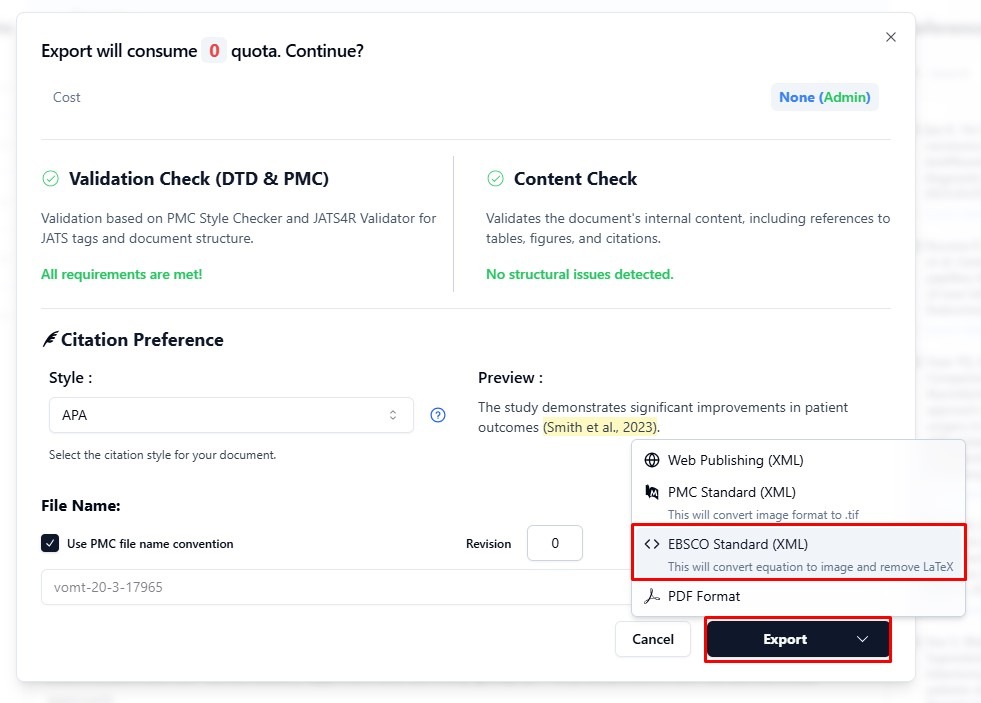Click the citation style help question icon

click(437, 416)
